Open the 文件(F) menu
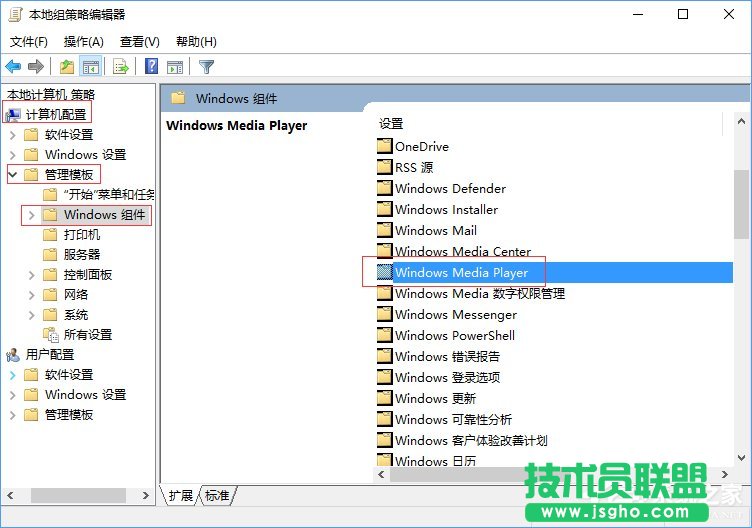752x528 pixels. click(29, 42)
